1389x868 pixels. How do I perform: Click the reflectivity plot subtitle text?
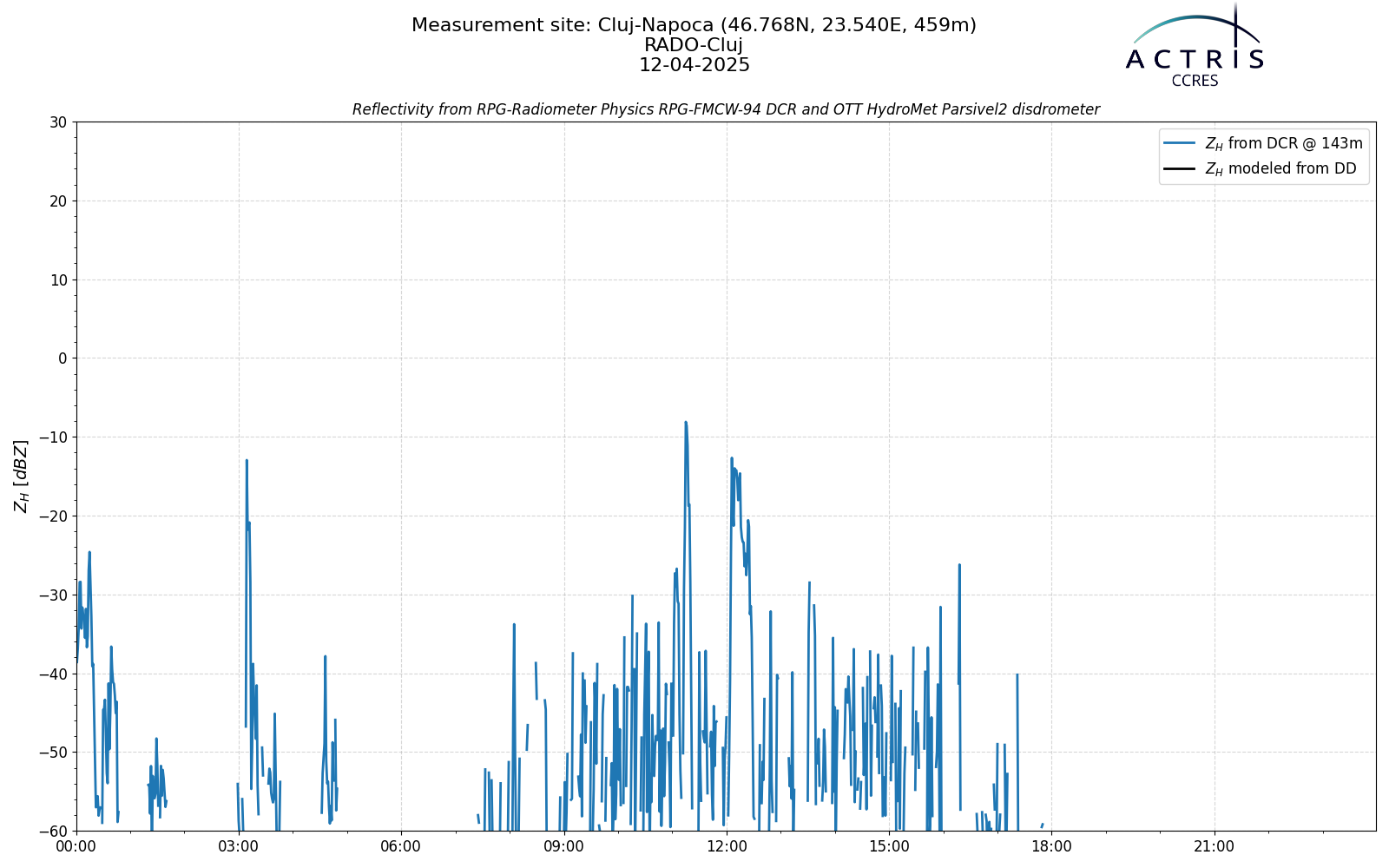tap(726, 109)
